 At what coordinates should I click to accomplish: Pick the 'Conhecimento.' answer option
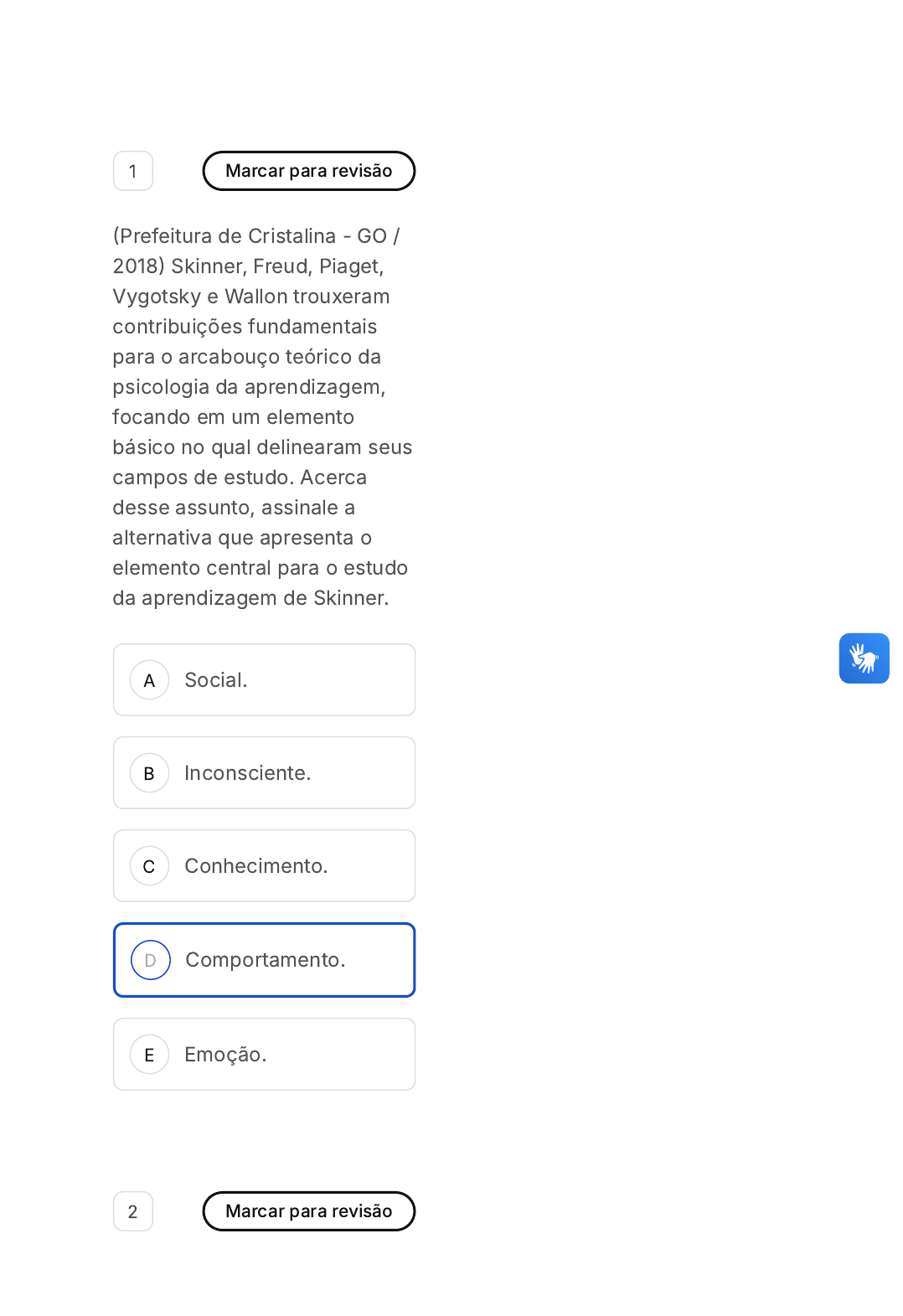pyautogui.click(x=264, y=866)
